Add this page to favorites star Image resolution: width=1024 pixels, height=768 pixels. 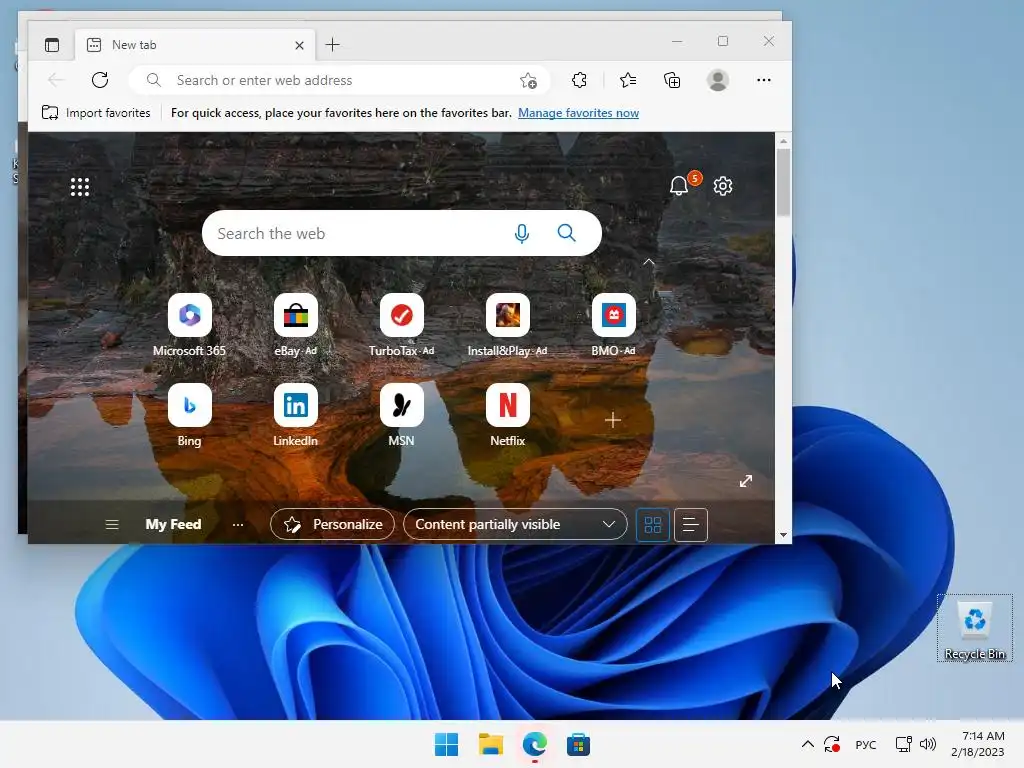[528, 80]
